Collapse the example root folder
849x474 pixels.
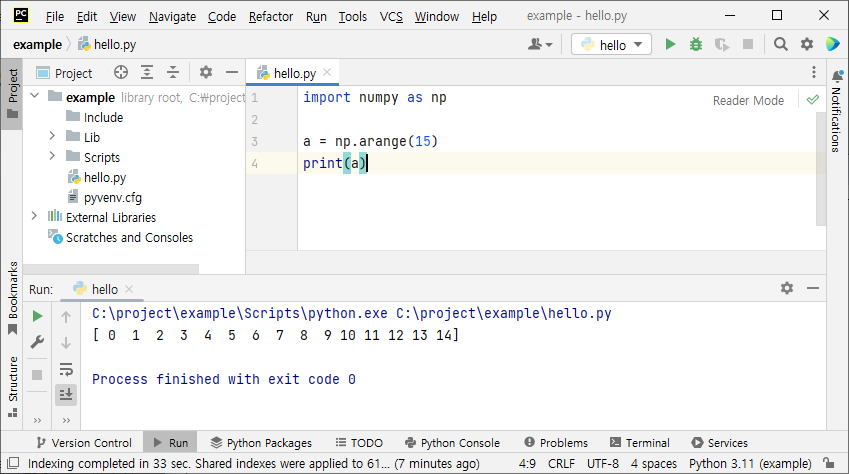[x=35, y=96]
